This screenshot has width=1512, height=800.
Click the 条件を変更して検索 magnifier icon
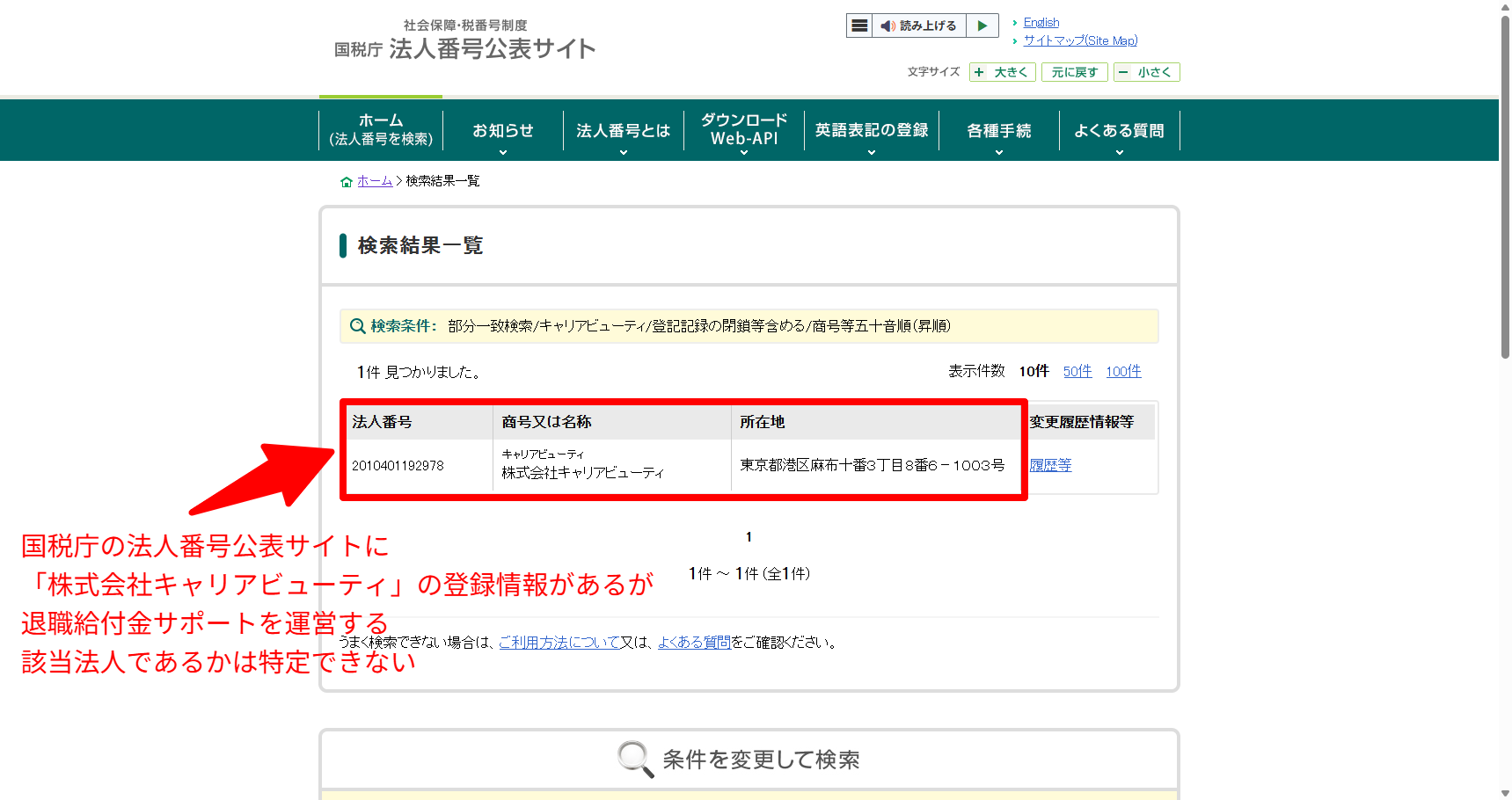[x=635, y=759]
